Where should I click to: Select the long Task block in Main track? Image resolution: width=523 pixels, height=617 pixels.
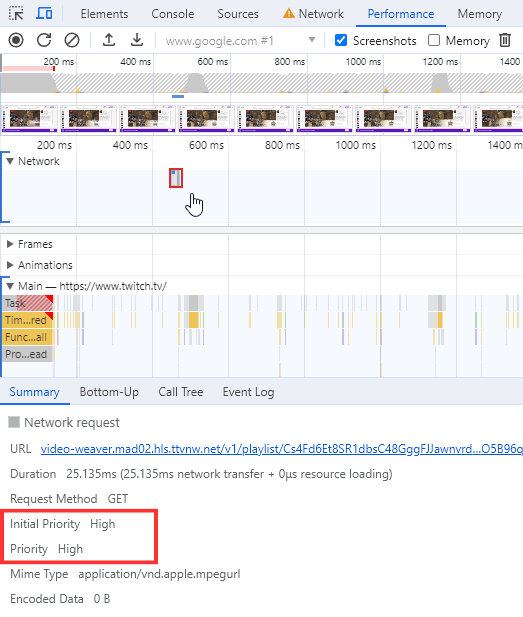[28, 303]
